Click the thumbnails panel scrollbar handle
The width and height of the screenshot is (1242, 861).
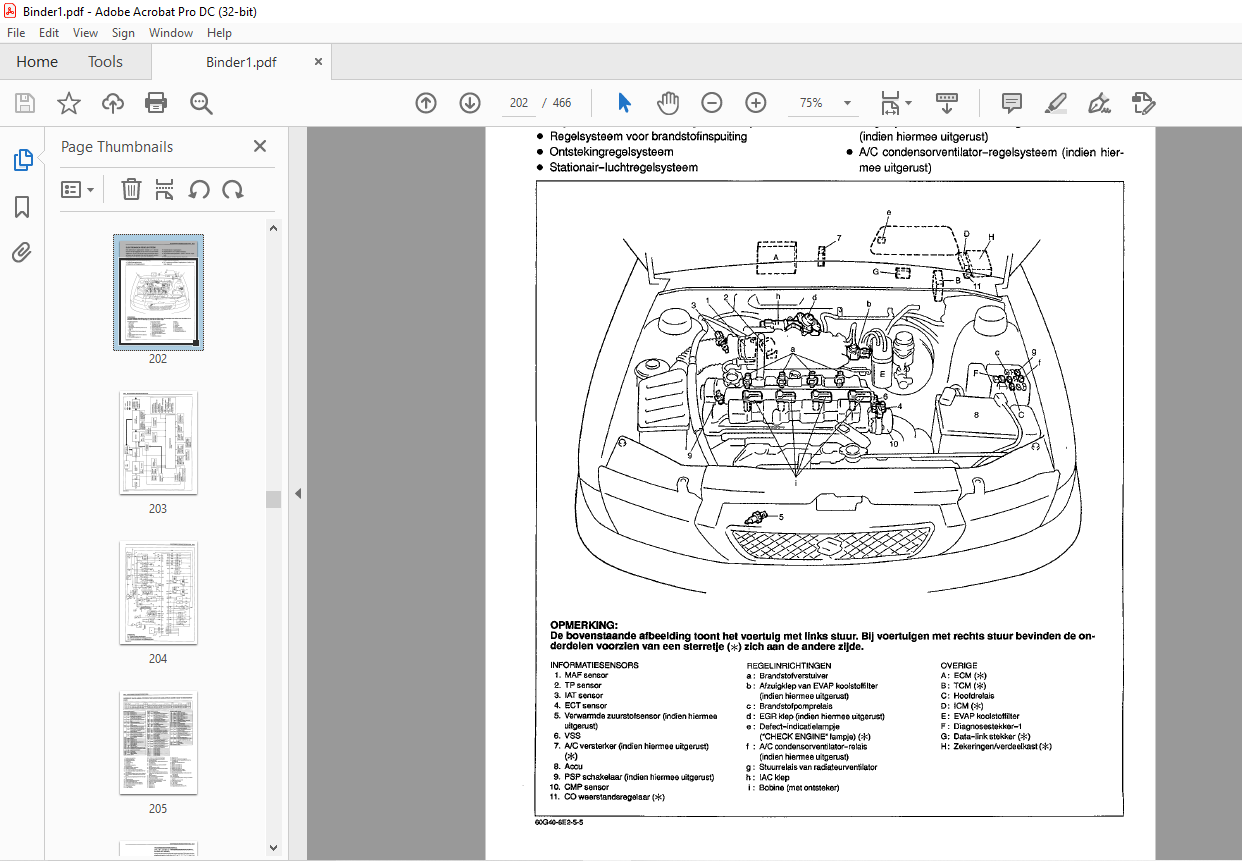click(273, 499)
